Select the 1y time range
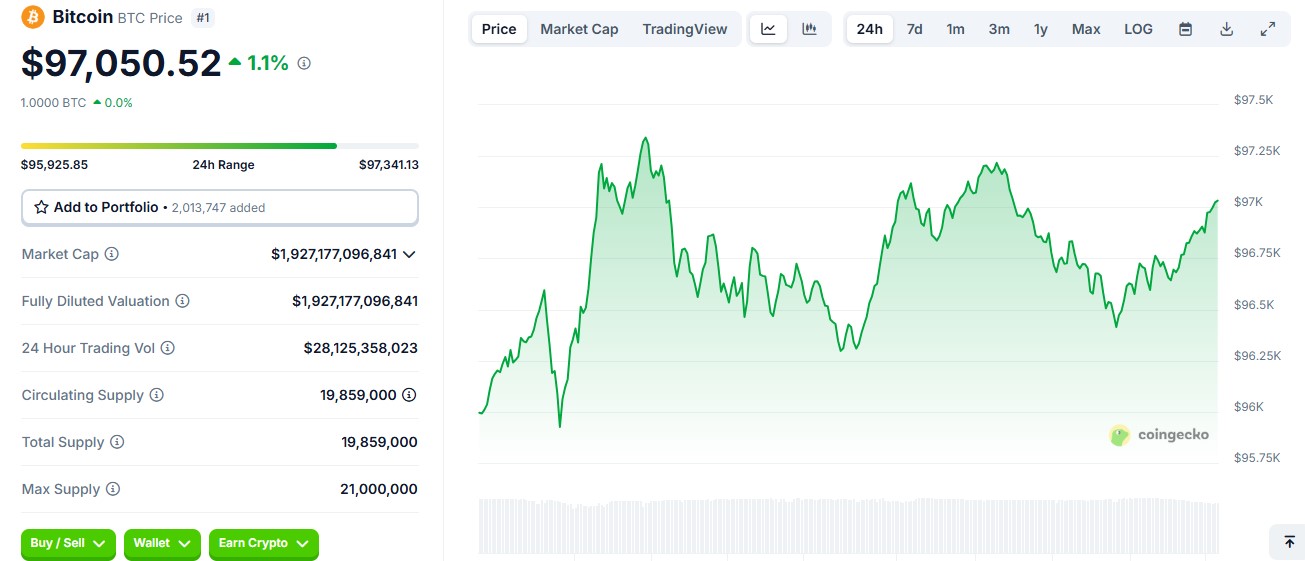 pyautogui.click(x=1041, y=29)
